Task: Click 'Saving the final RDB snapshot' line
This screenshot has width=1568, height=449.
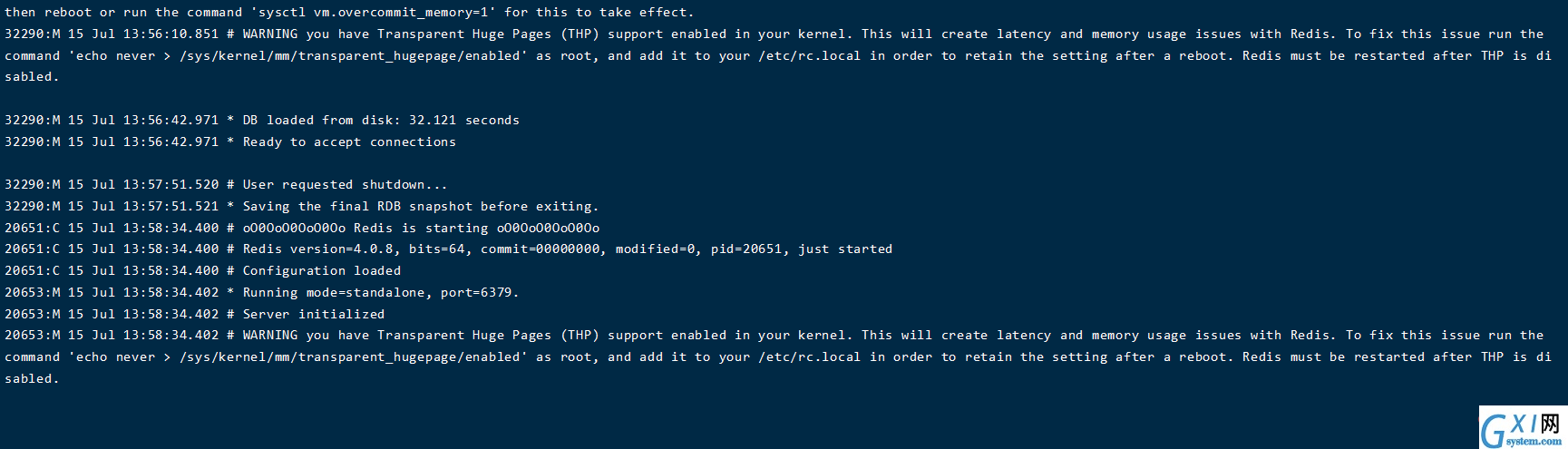Action: tap(302, 207)
